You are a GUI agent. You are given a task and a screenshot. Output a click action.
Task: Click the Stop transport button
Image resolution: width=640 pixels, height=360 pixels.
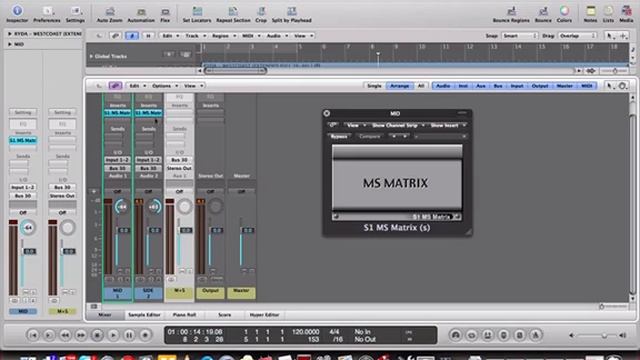tap(97, 335)
